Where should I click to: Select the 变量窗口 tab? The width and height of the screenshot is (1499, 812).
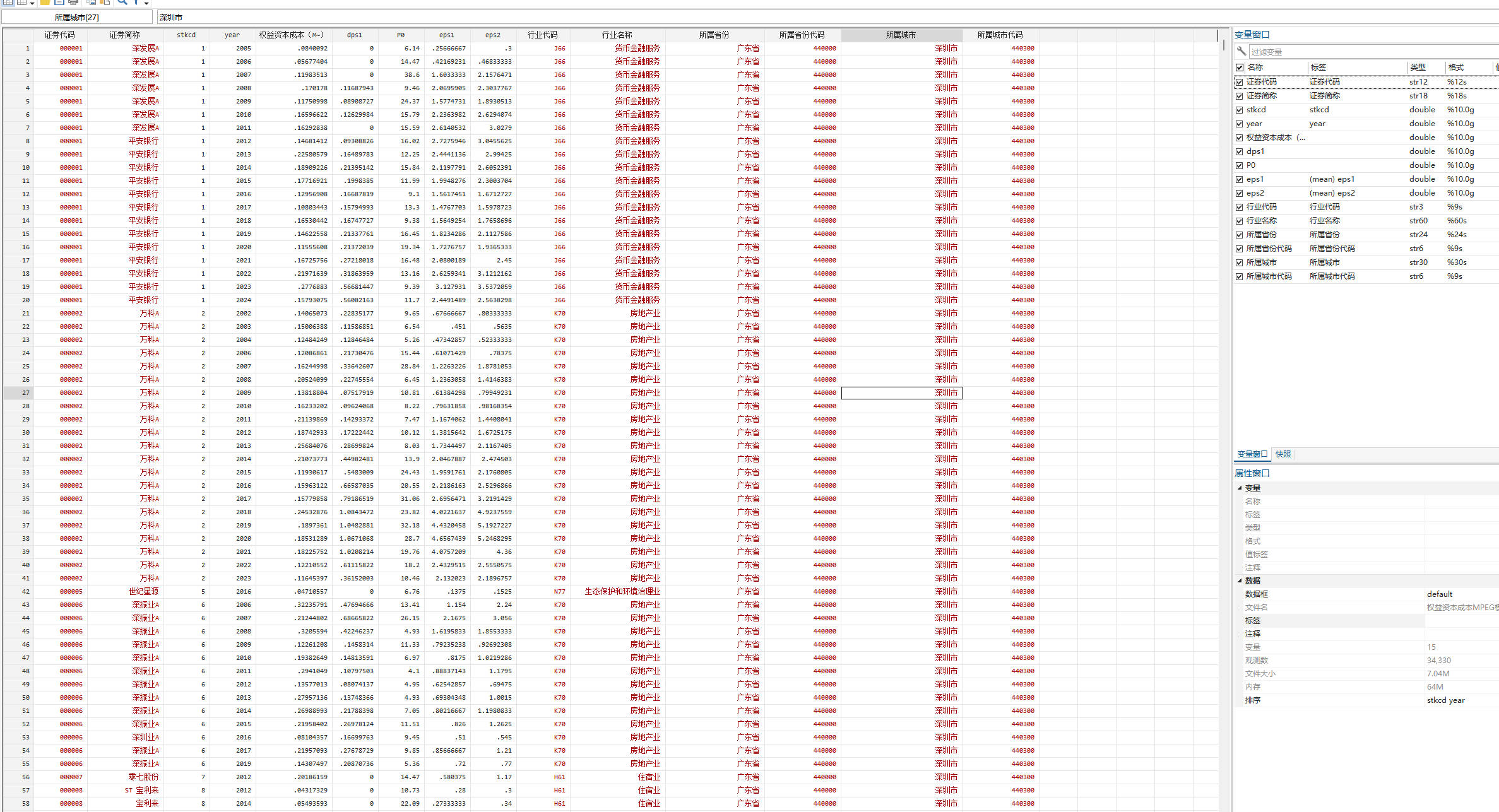tap(1252, 454)
